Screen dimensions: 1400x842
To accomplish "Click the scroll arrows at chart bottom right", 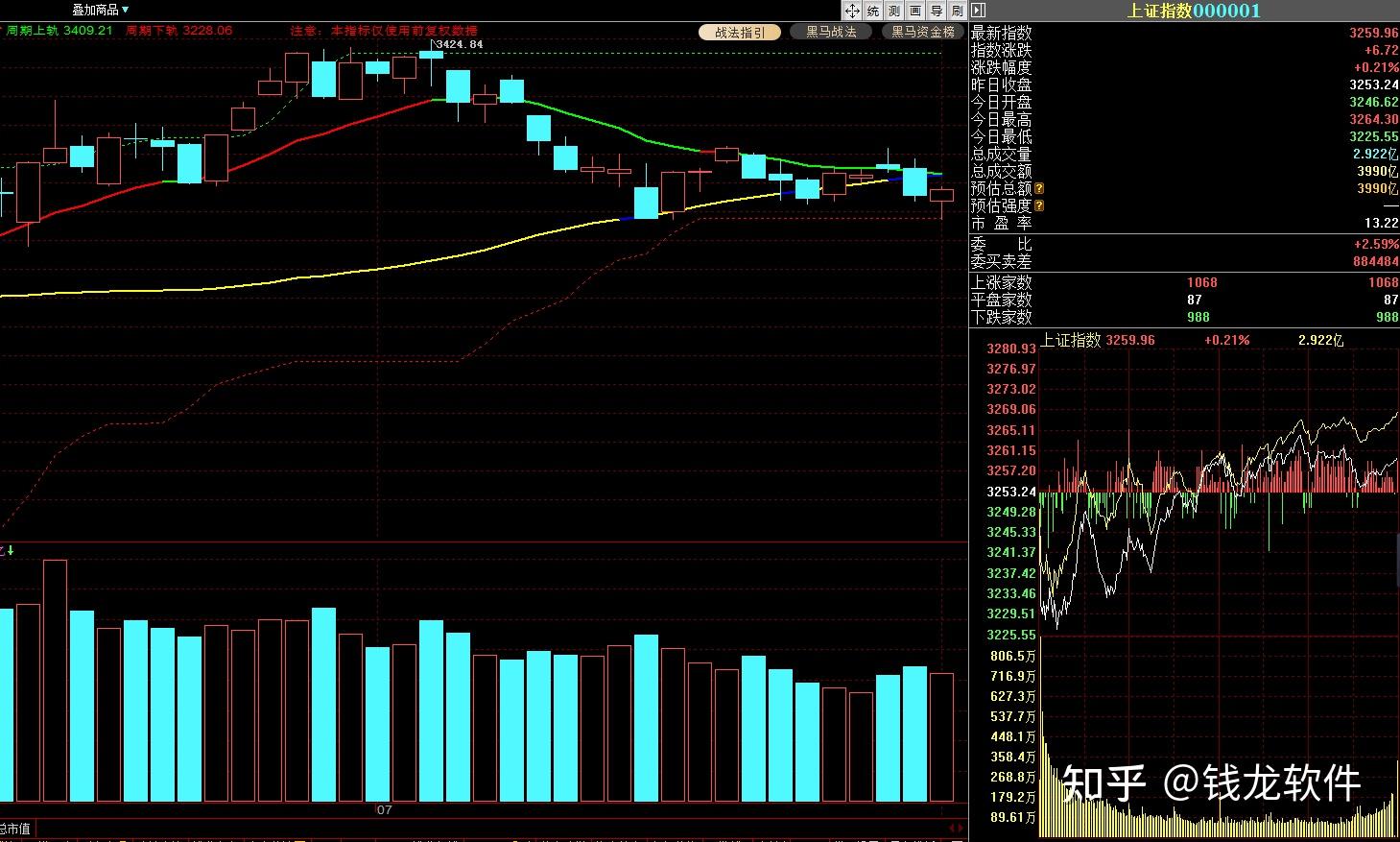I will click(956, 828).
